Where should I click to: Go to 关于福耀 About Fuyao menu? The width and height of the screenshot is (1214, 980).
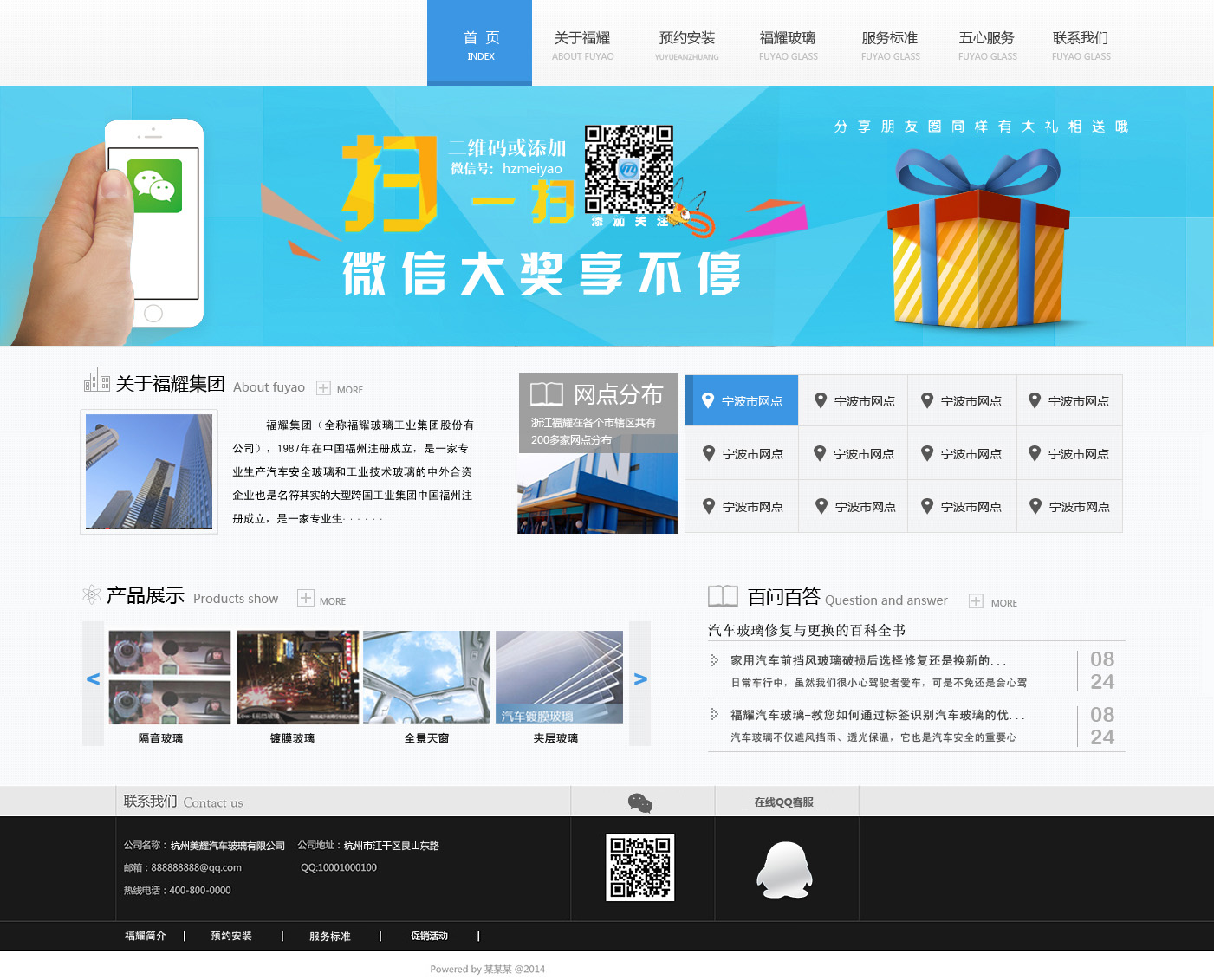582,45
